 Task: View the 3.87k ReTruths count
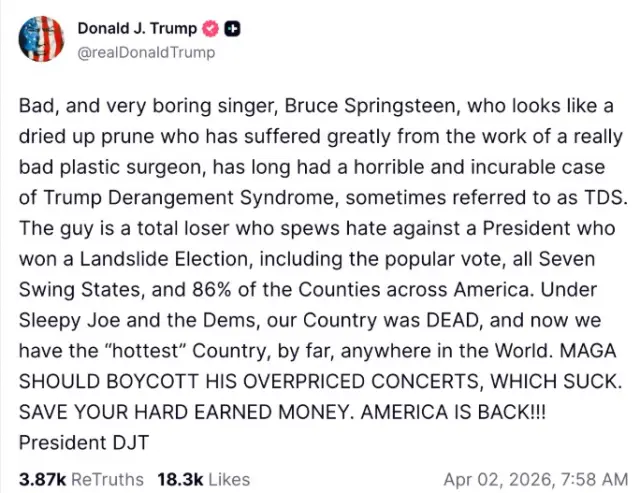pos(80,479)
